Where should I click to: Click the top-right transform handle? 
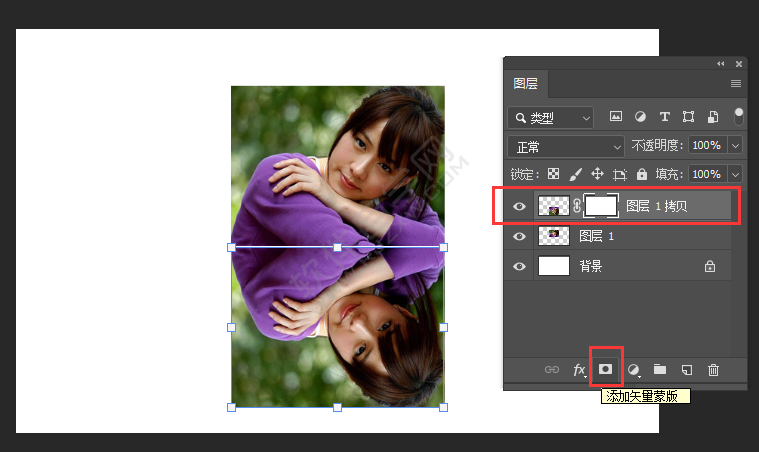[x=443, y=248]
